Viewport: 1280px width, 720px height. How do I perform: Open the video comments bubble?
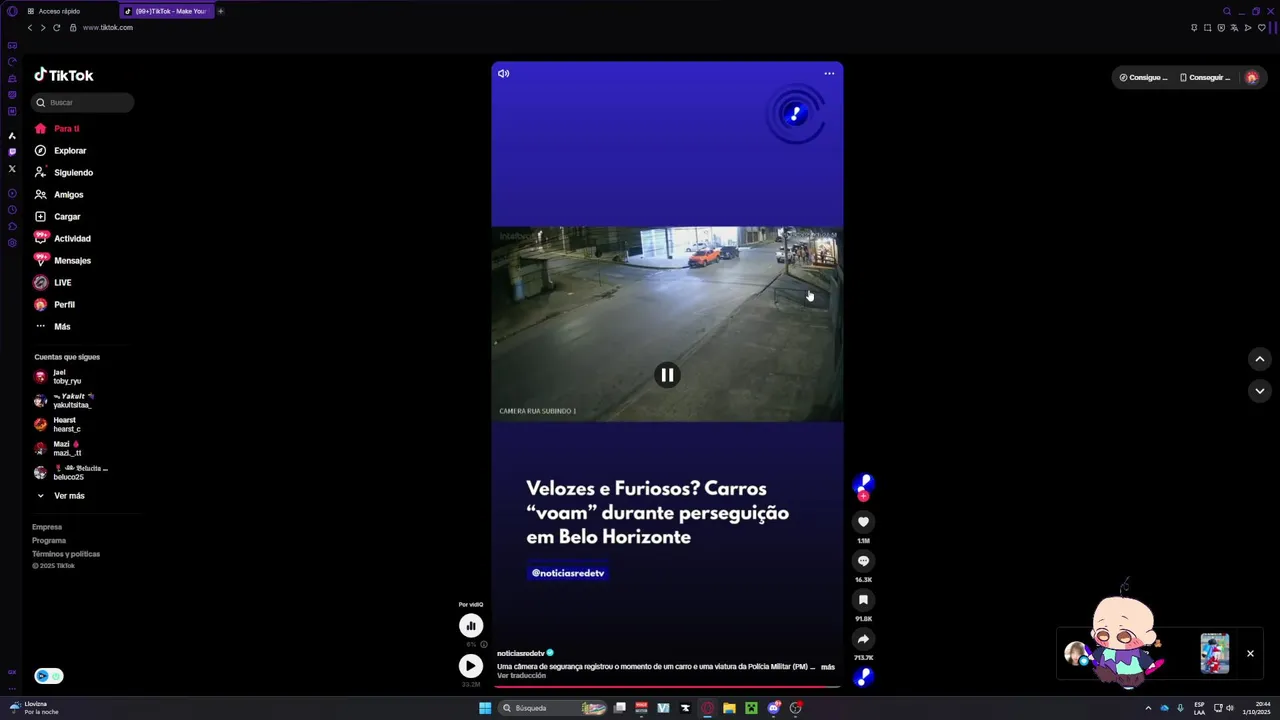863,561
